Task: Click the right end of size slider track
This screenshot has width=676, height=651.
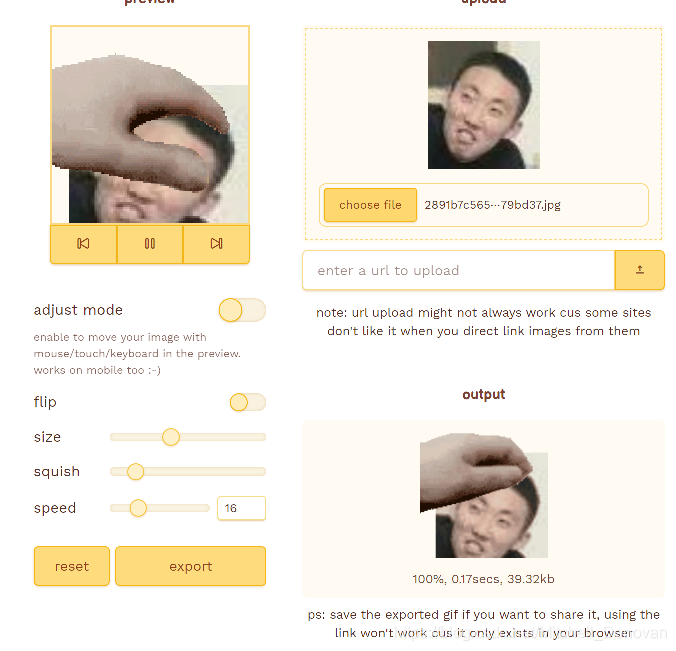Action: pos(263,437)
